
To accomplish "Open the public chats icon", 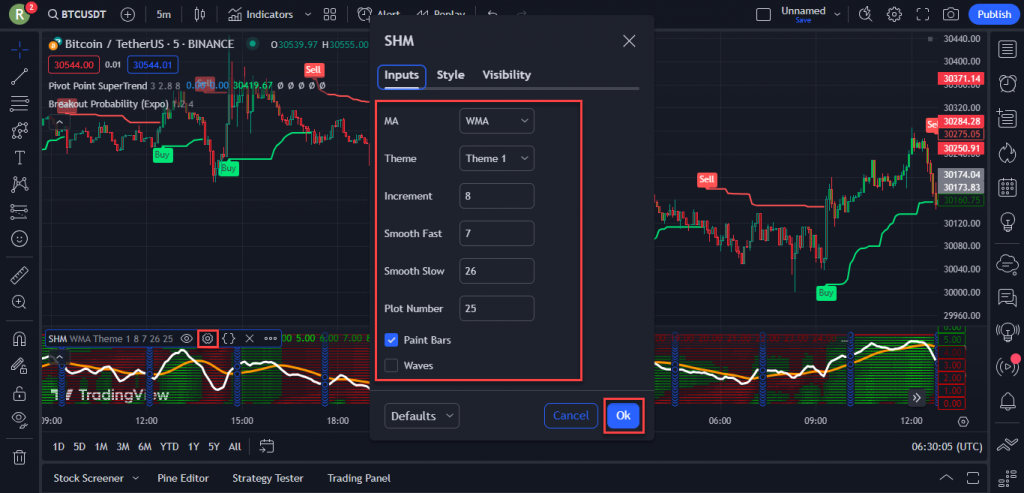I will (1007, 298).
